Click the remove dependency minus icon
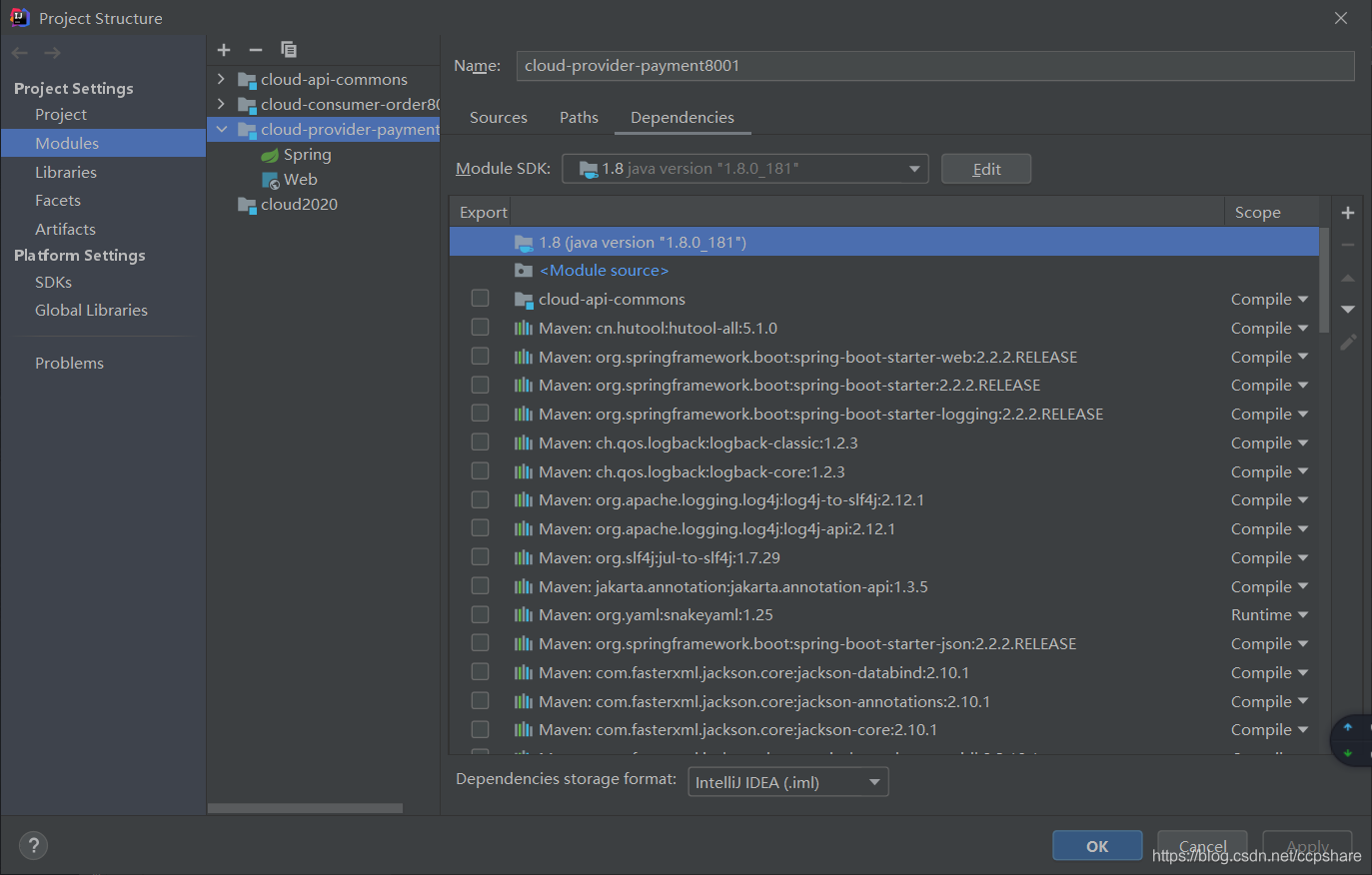The width and height of the screenshot is (1372, 875). pos(1348,245)
